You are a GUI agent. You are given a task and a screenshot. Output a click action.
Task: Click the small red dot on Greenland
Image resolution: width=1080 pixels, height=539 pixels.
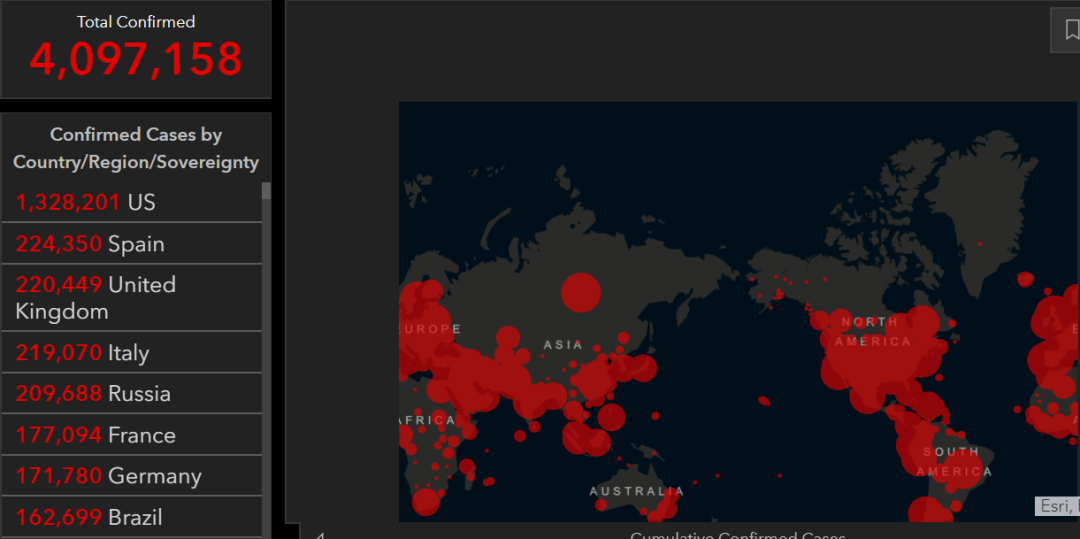[x=980, y=244]
